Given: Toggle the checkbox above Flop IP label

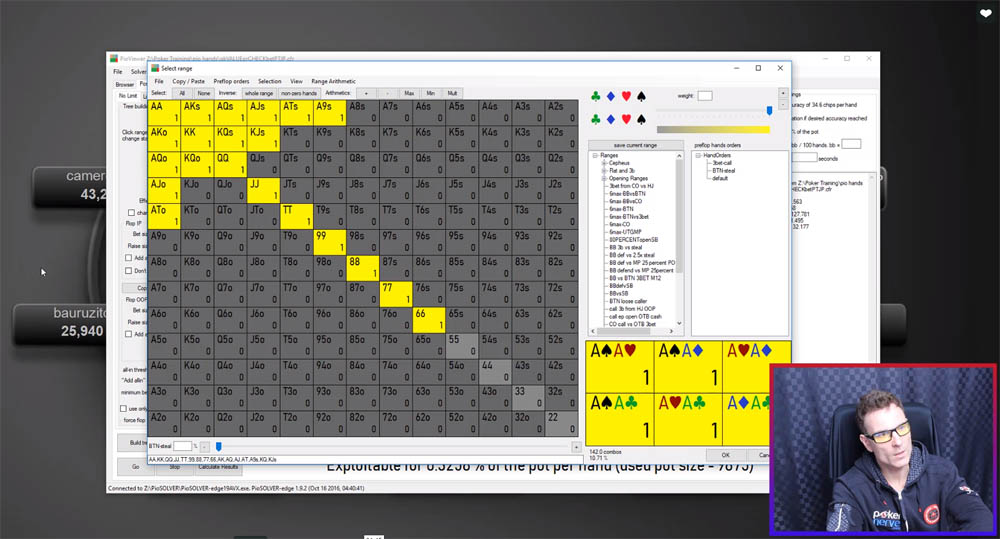Looking at the screenshot, I should pos(131,212).
